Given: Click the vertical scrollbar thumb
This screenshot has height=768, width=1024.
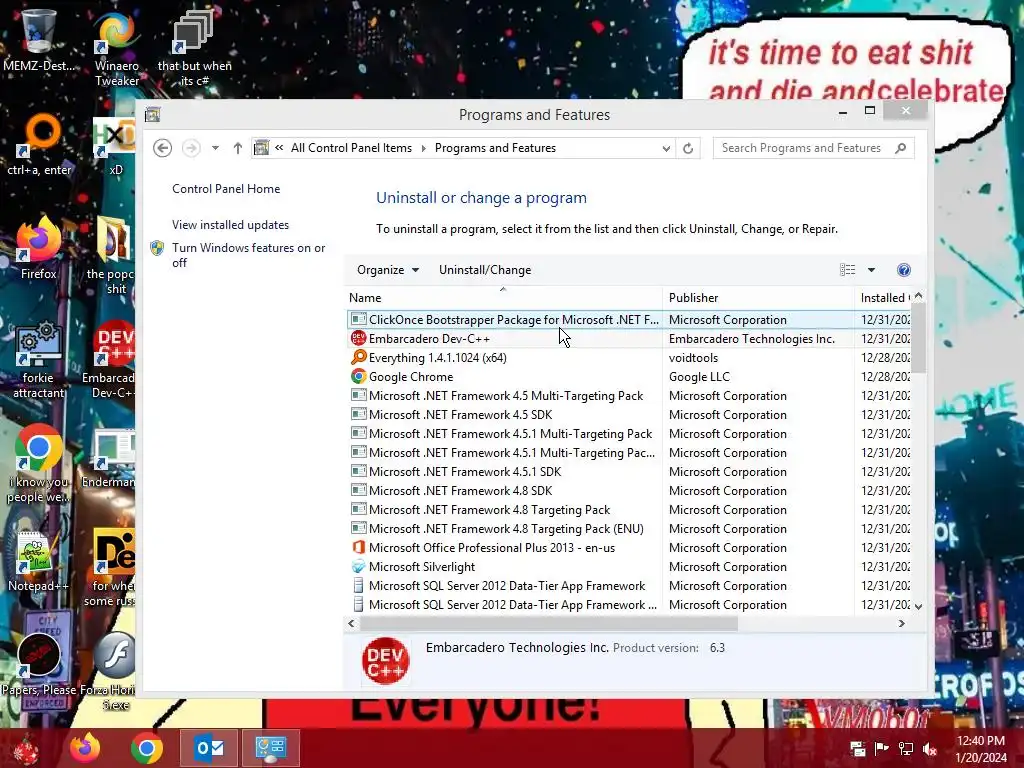Looking at the screenshot, I should (x=918, y=338).
